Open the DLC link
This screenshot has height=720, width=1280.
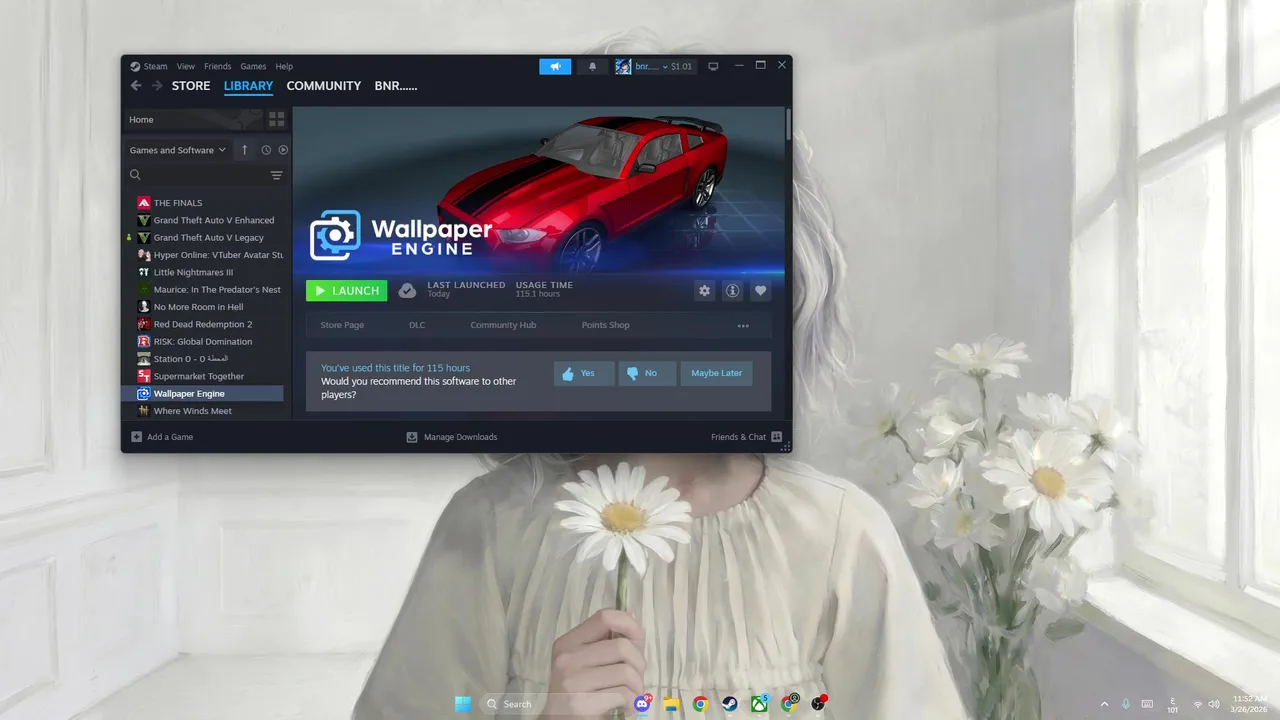417,325
